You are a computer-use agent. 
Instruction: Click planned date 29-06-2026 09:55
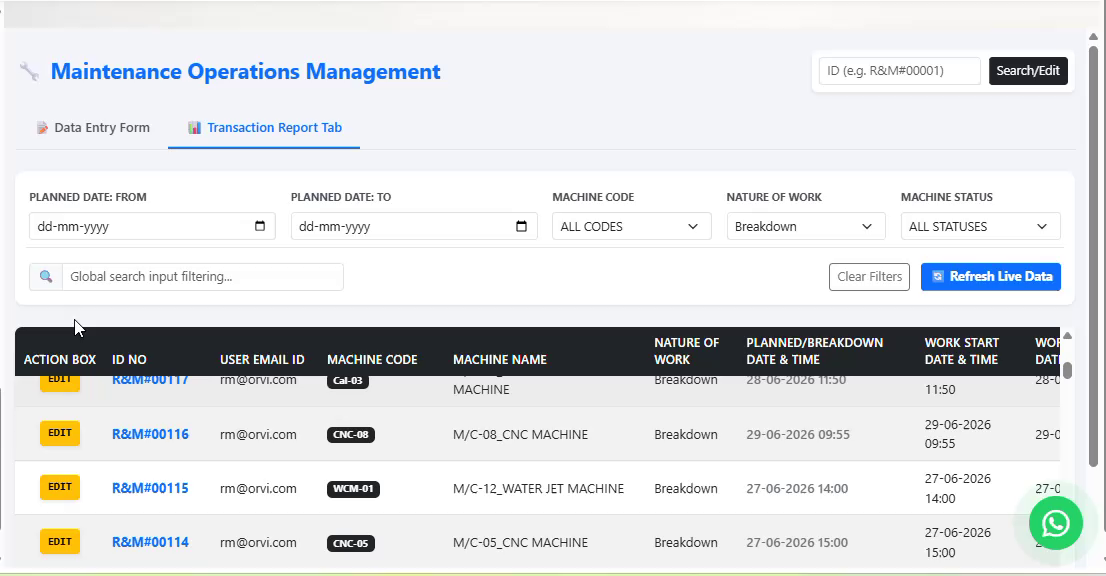click(798, 434)
